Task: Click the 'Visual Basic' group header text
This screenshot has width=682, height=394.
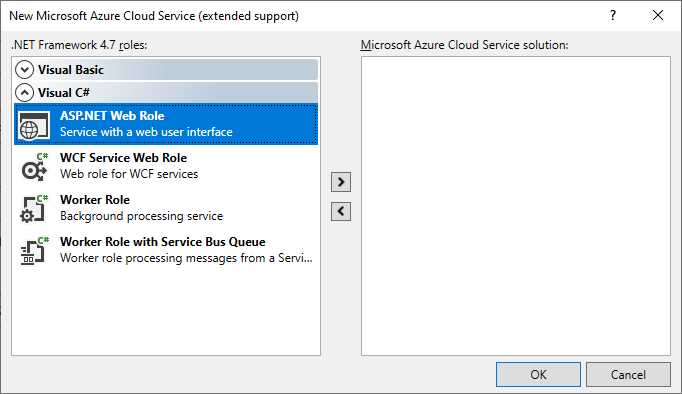Action: point(70,70)
